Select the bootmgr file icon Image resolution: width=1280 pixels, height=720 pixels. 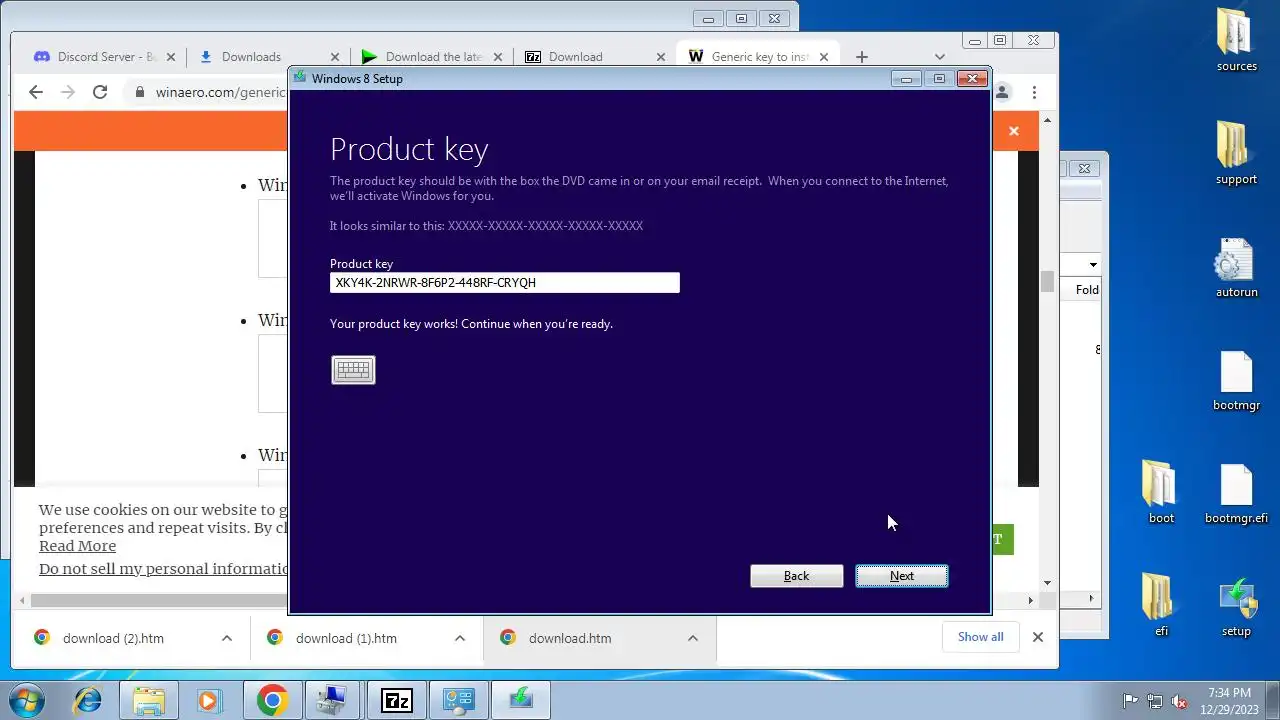1236,382
